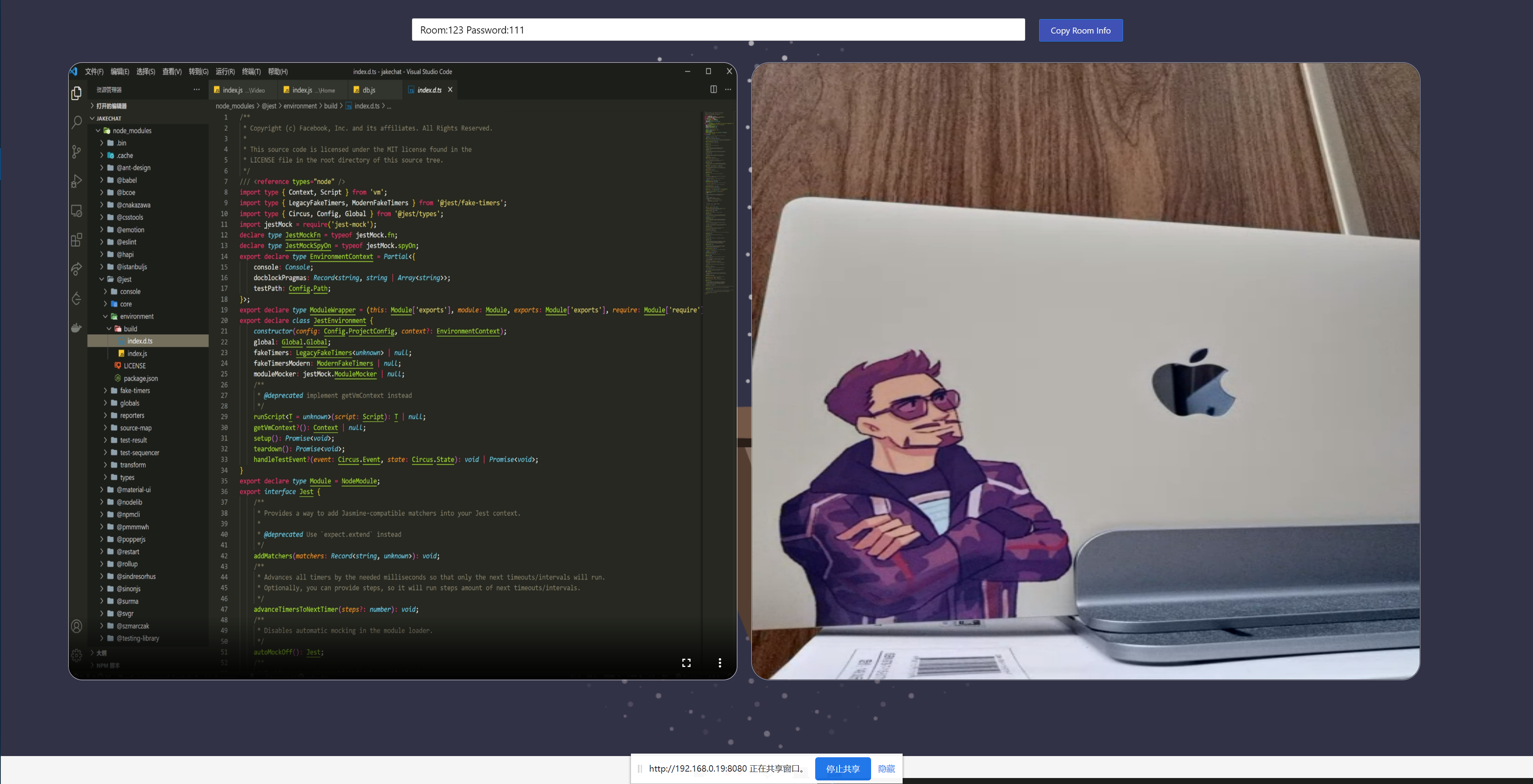Click the split editor icon

click(x=713, y=89)
